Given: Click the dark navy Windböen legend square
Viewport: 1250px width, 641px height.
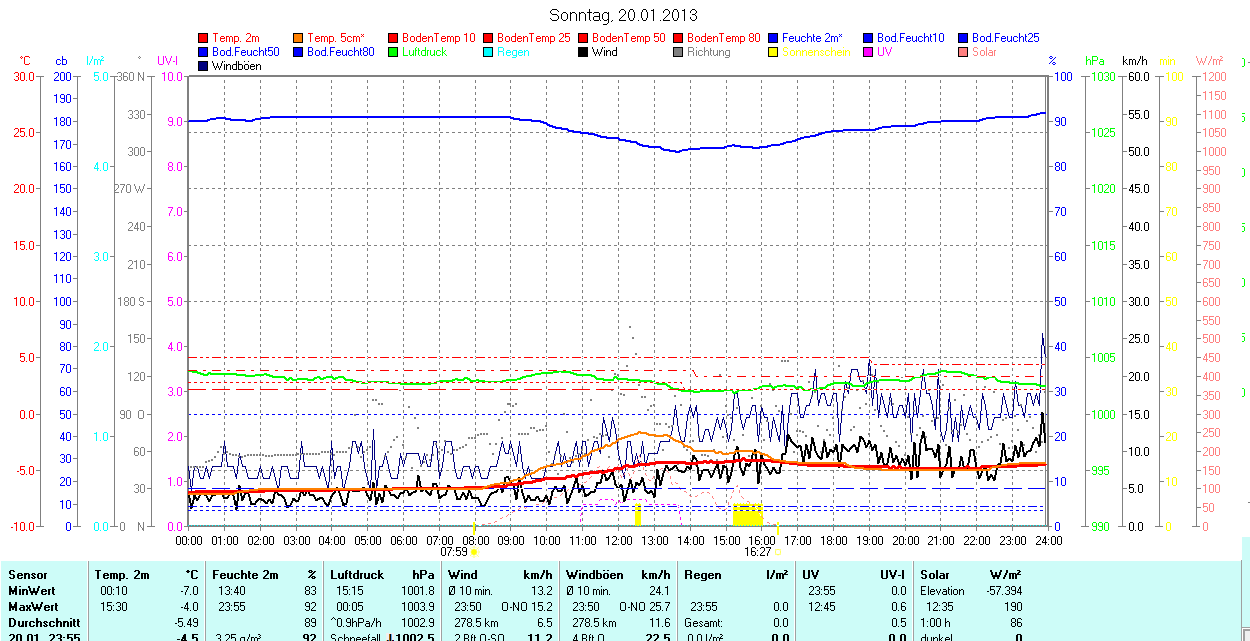Looking at the screenshot, I should point(204,66).
